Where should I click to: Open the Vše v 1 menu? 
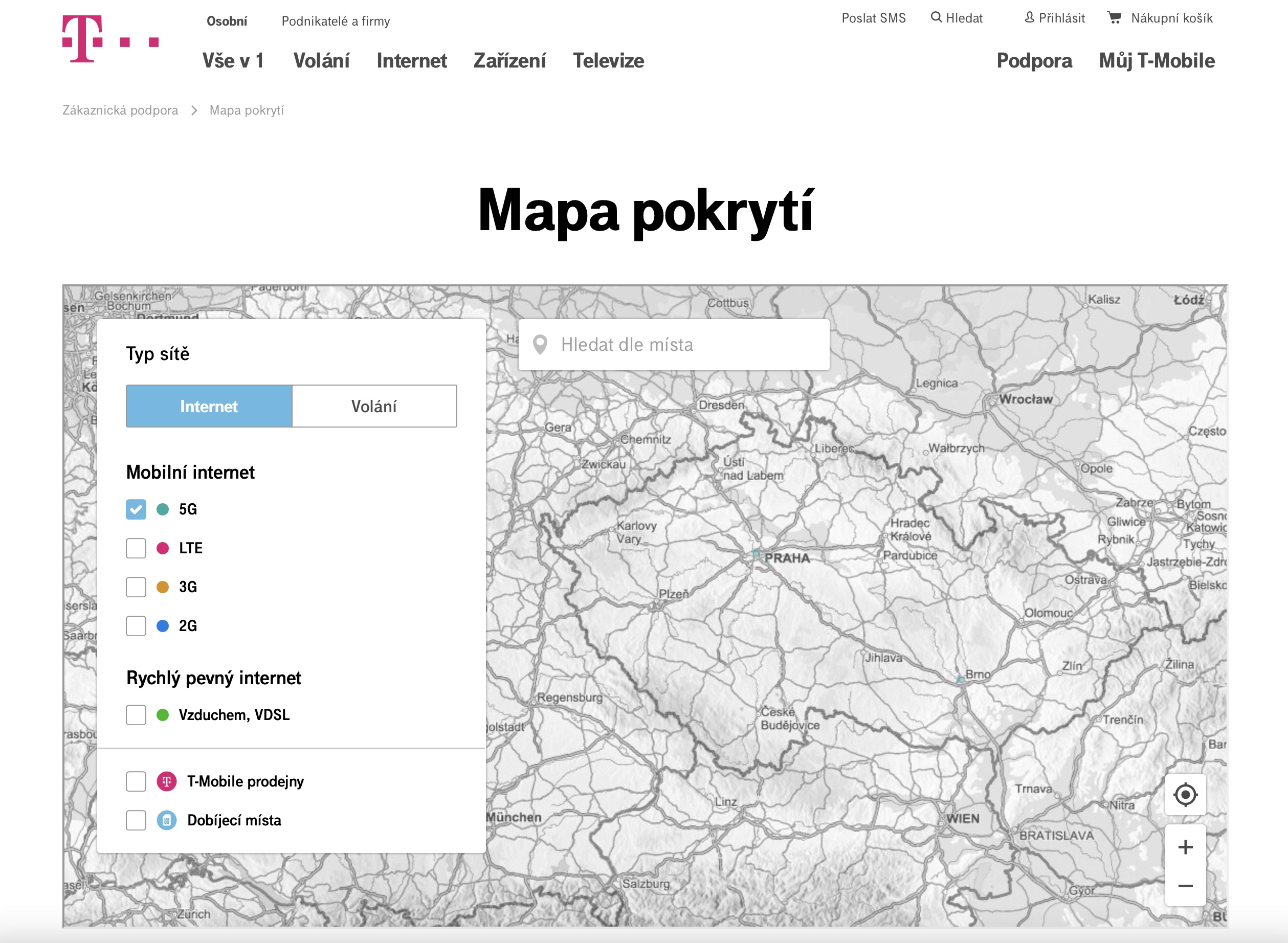(x=233, y=60)
